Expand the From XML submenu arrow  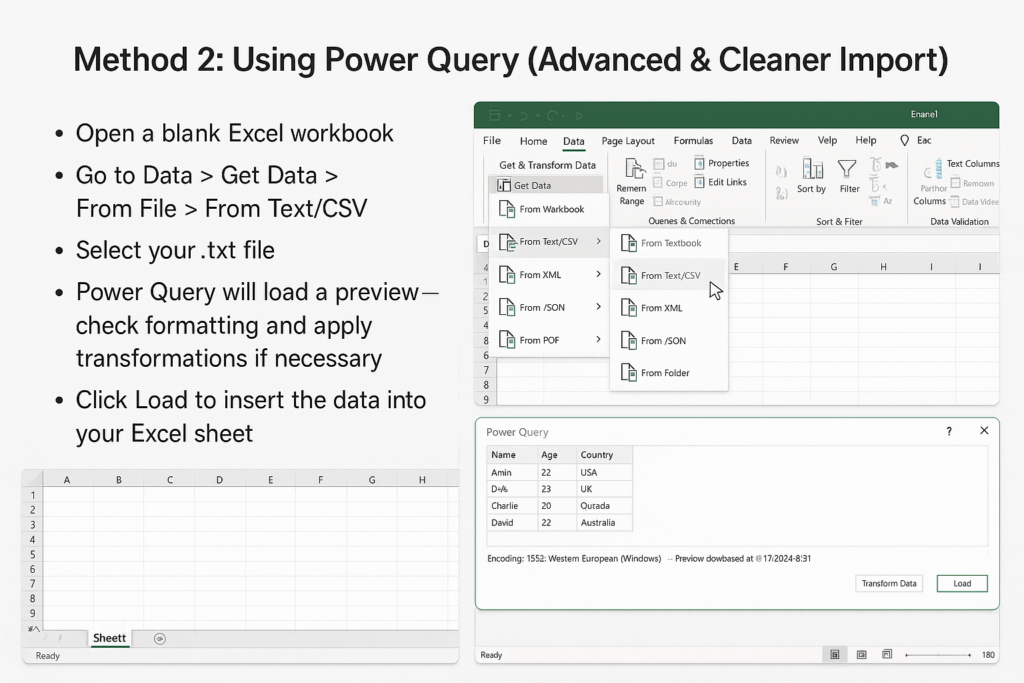(x=598, y=275)
